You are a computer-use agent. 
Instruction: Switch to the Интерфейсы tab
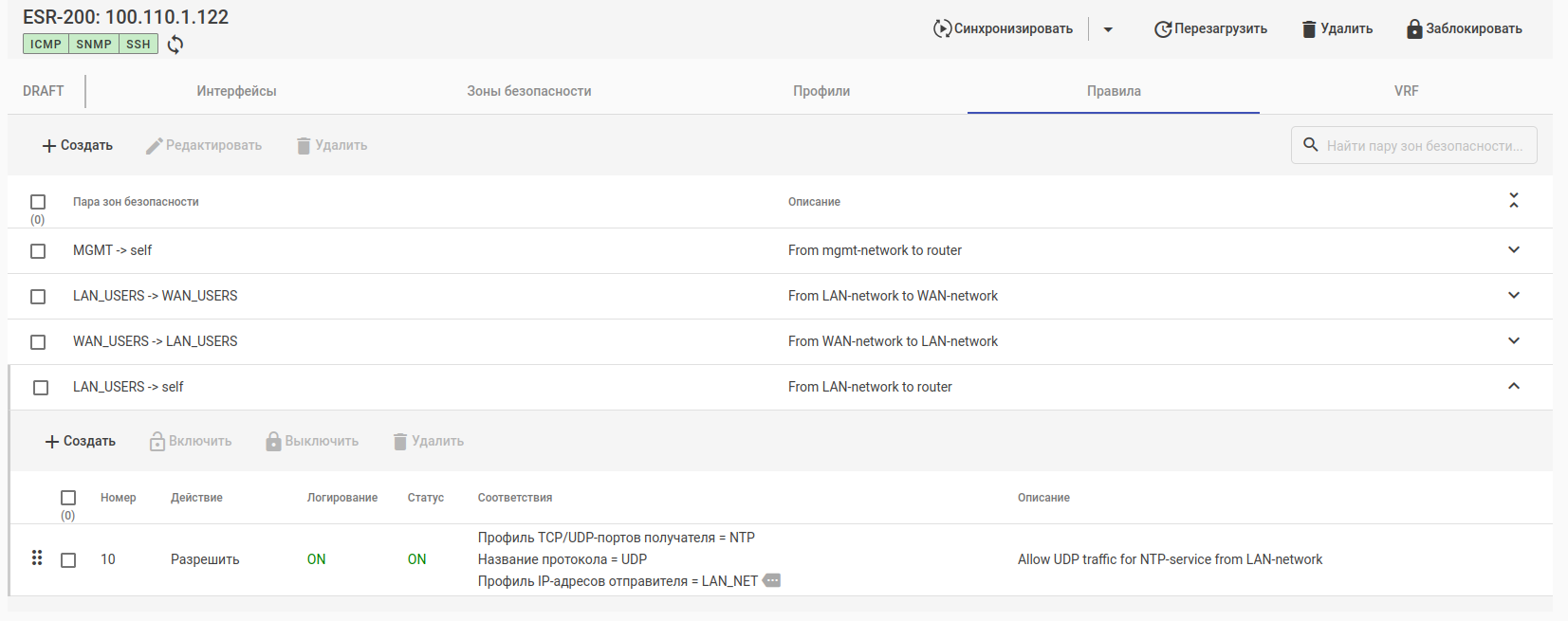[x=236, y=91]
